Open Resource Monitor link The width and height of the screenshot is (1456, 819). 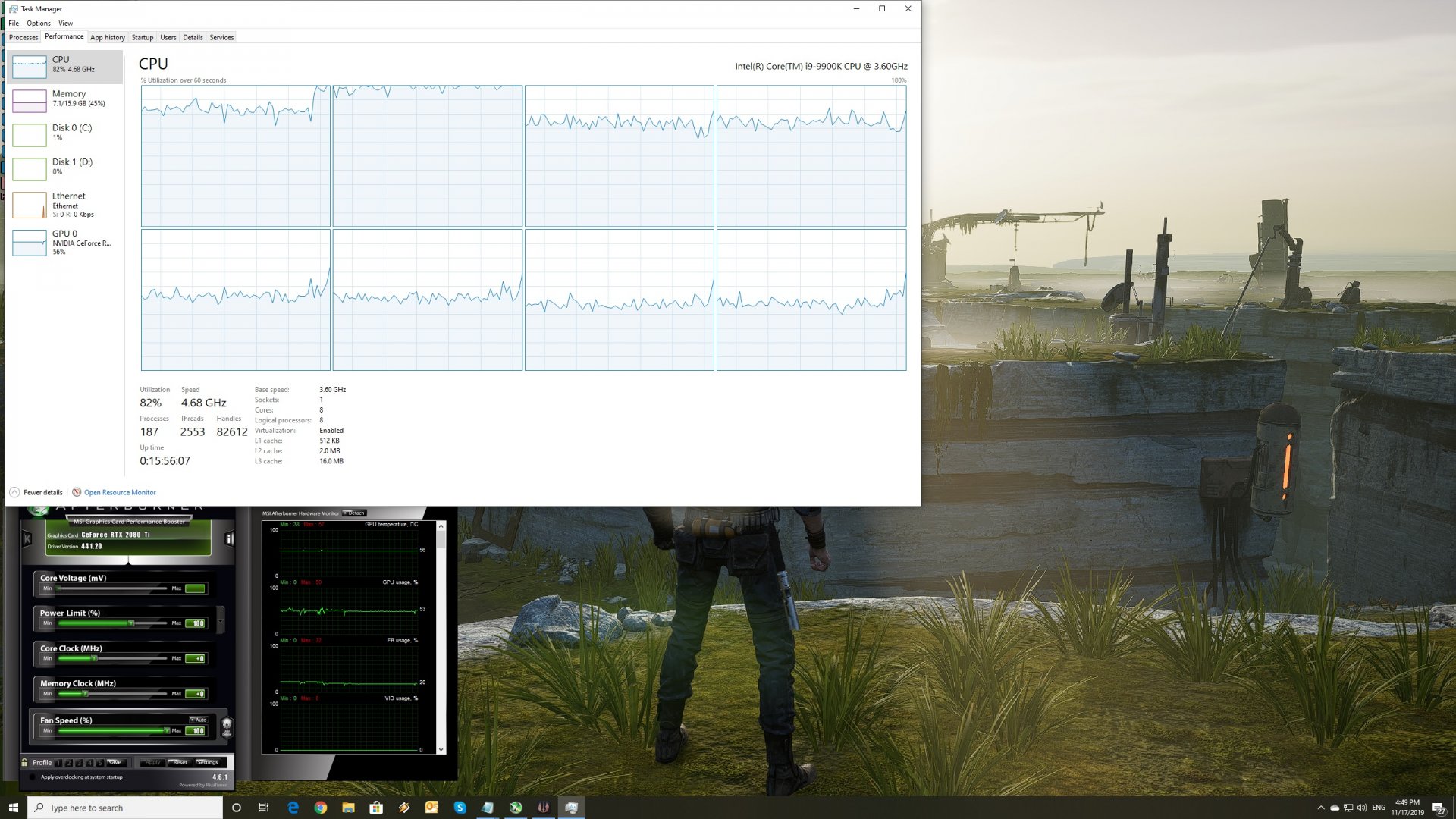tap(119, 492)
